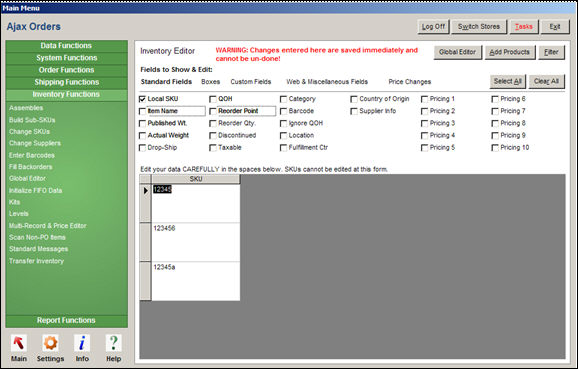Check the Discontinued checkbox
This screenshot has width=578, height=369.
(213, 136)
